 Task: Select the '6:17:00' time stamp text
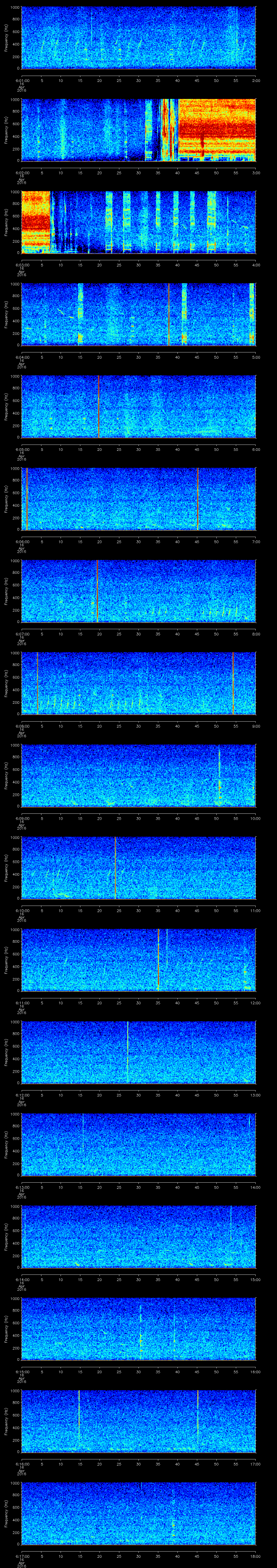(x=22, y=1556)
